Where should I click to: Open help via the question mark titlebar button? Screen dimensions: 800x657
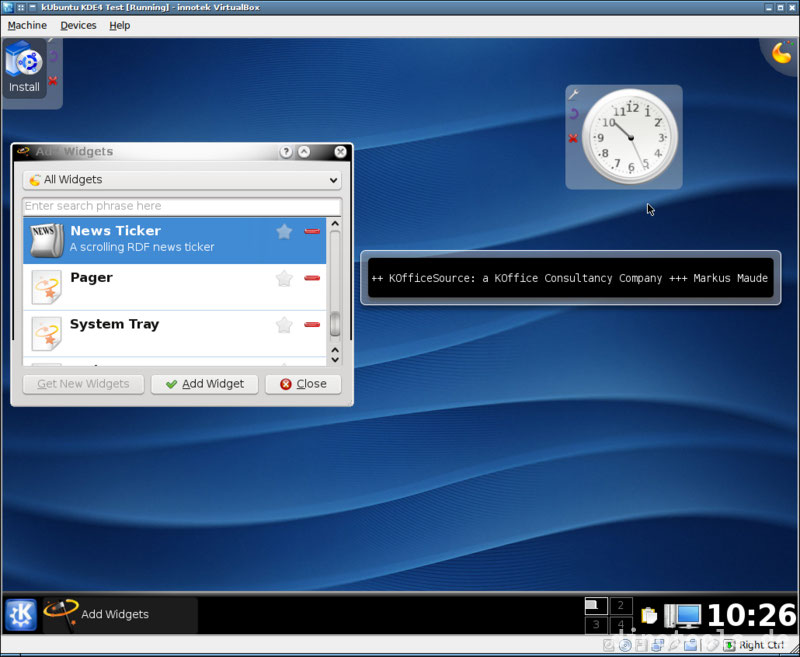(x=286, y=151)
